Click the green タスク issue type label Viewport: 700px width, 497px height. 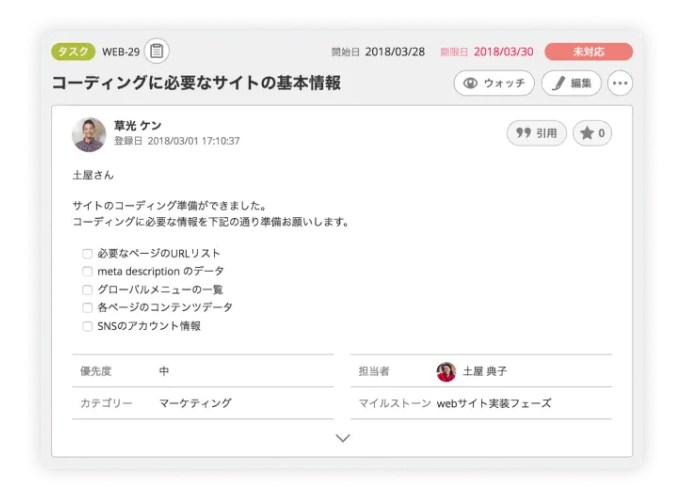73,51
